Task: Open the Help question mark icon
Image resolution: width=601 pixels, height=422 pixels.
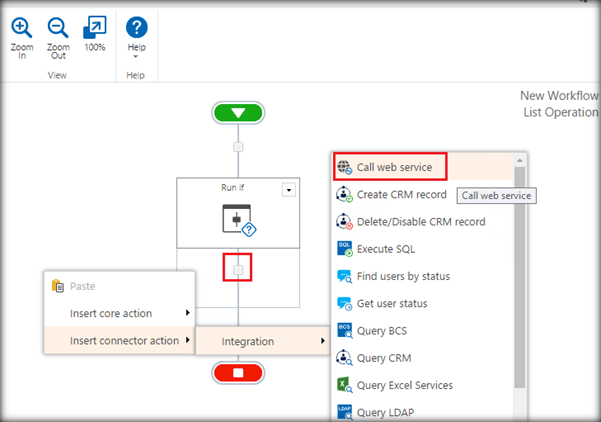Action: [136, 27]
